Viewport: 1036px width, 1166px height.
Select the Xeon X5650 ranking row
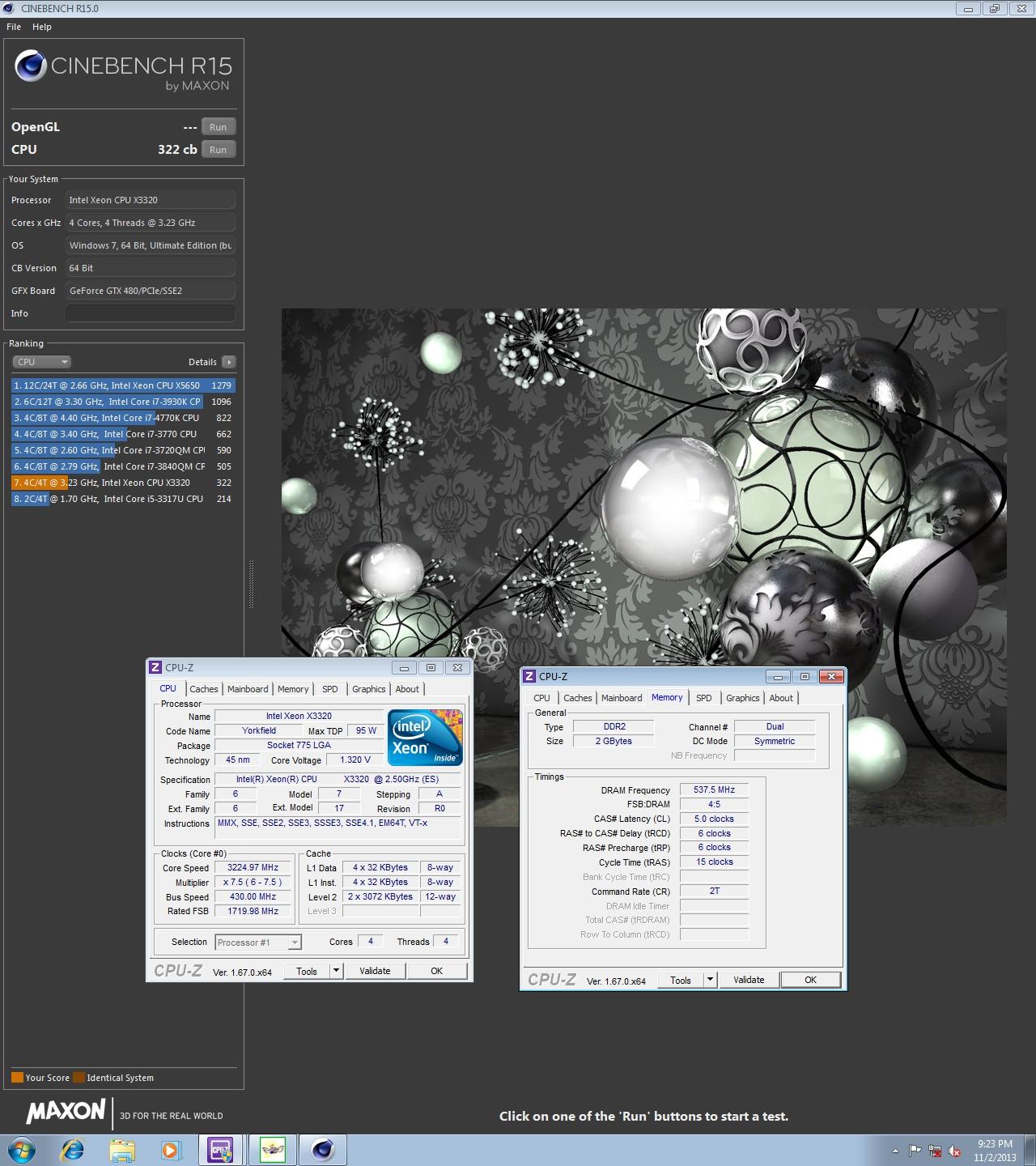[123, 385]
